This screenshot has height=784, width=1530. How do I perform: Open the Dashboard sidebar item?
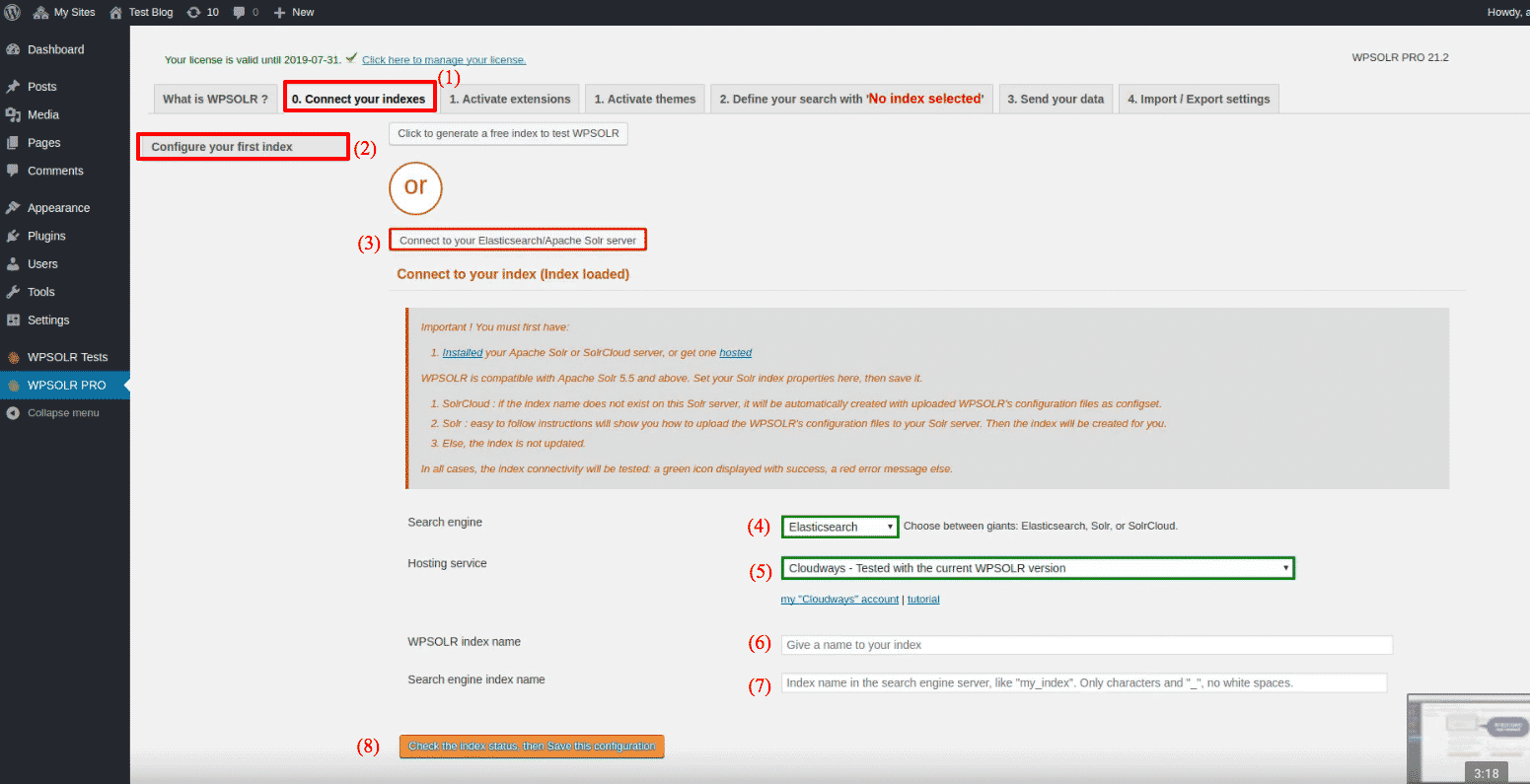coord(65,49)
